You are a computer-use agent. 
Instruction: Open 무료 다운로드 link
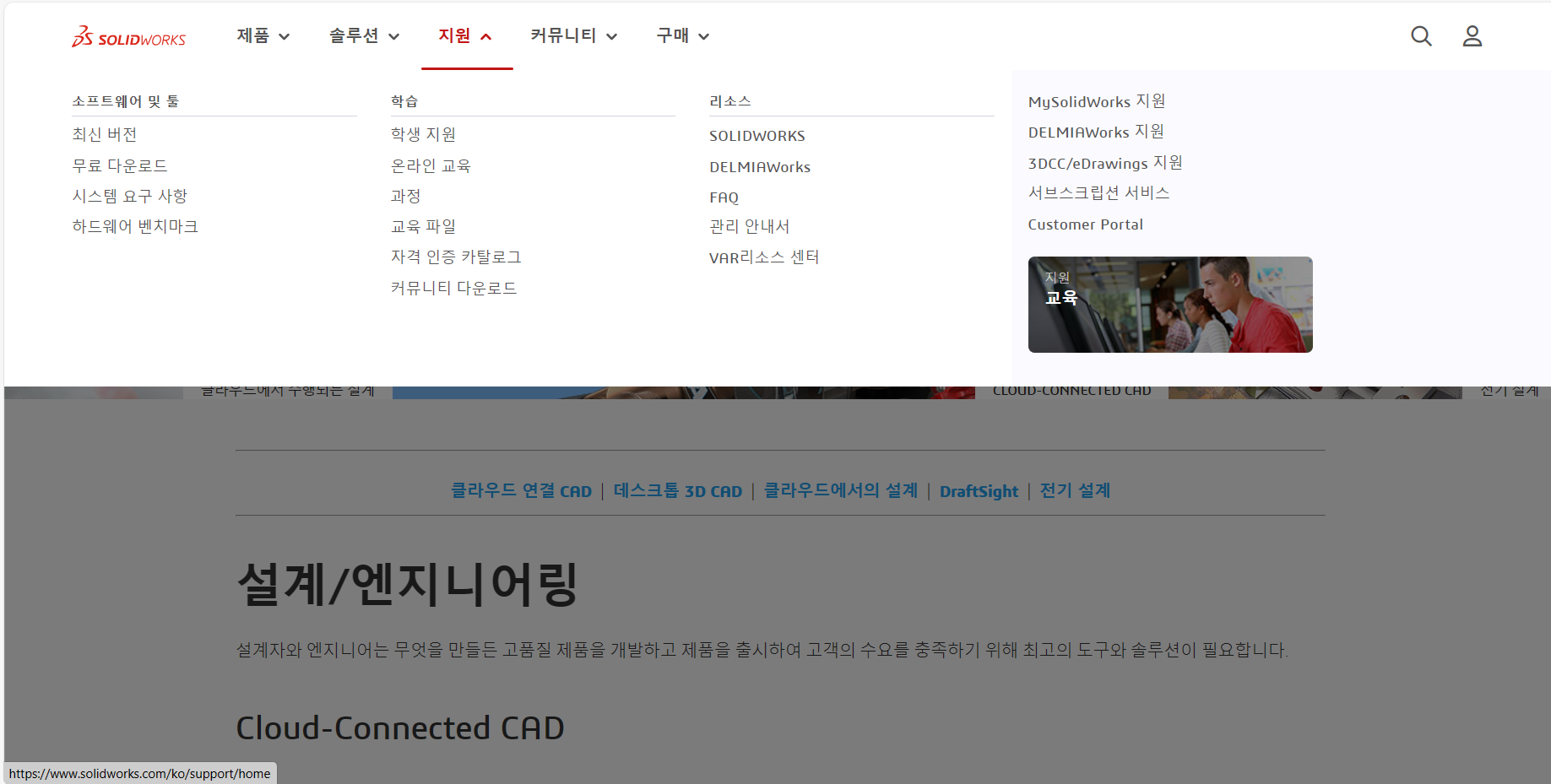point(120,165)
